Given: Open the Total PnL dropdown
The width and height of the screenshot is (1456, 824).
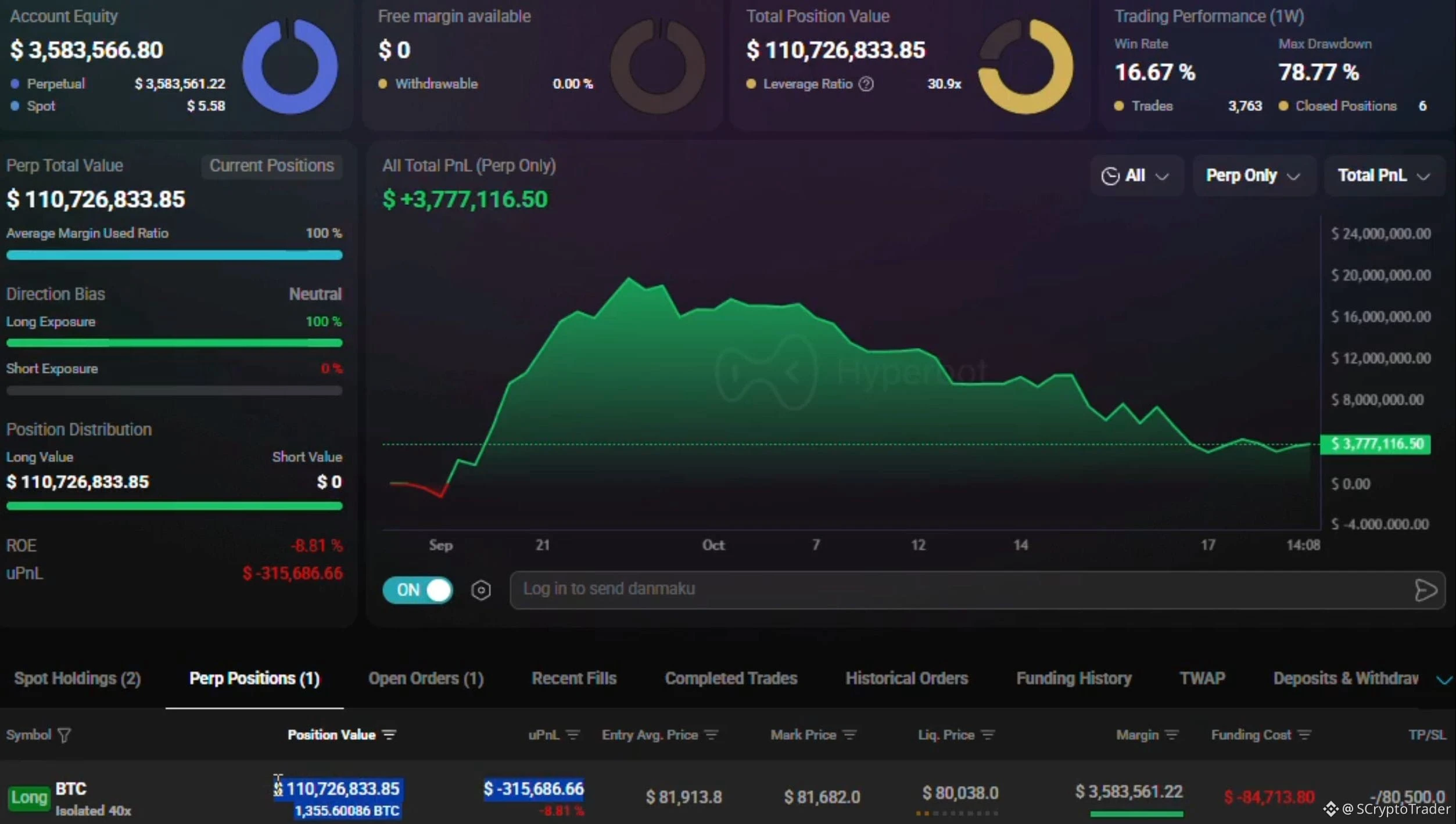Looking at the screenshot, I should click(x=1384, y=175).
